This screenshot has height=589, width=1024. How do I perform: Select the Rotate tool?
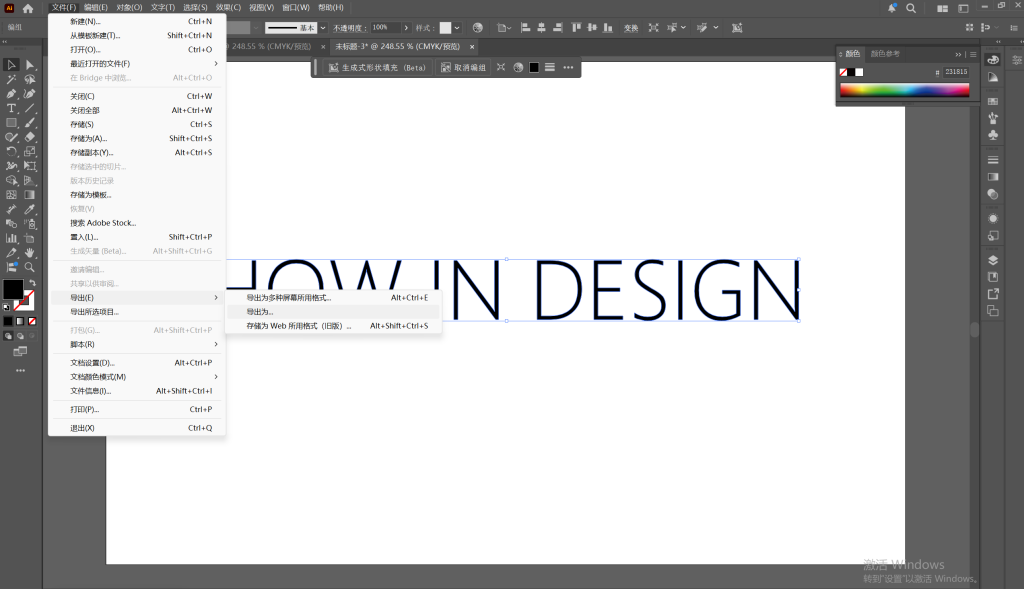11,151
